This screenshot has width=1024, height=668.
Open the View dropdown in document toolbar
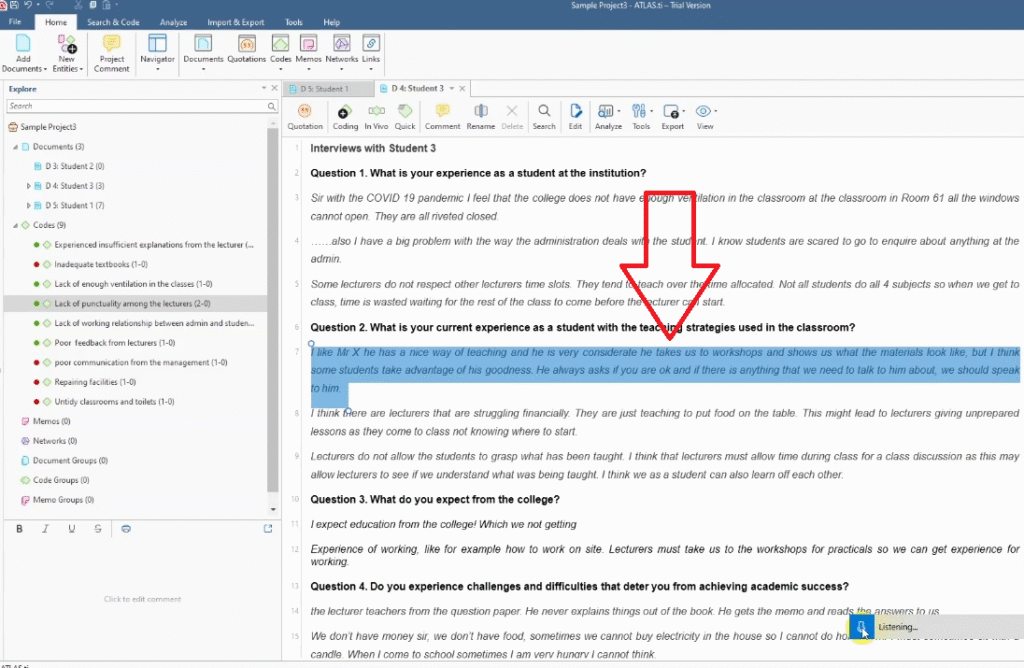tap(705, 117)
